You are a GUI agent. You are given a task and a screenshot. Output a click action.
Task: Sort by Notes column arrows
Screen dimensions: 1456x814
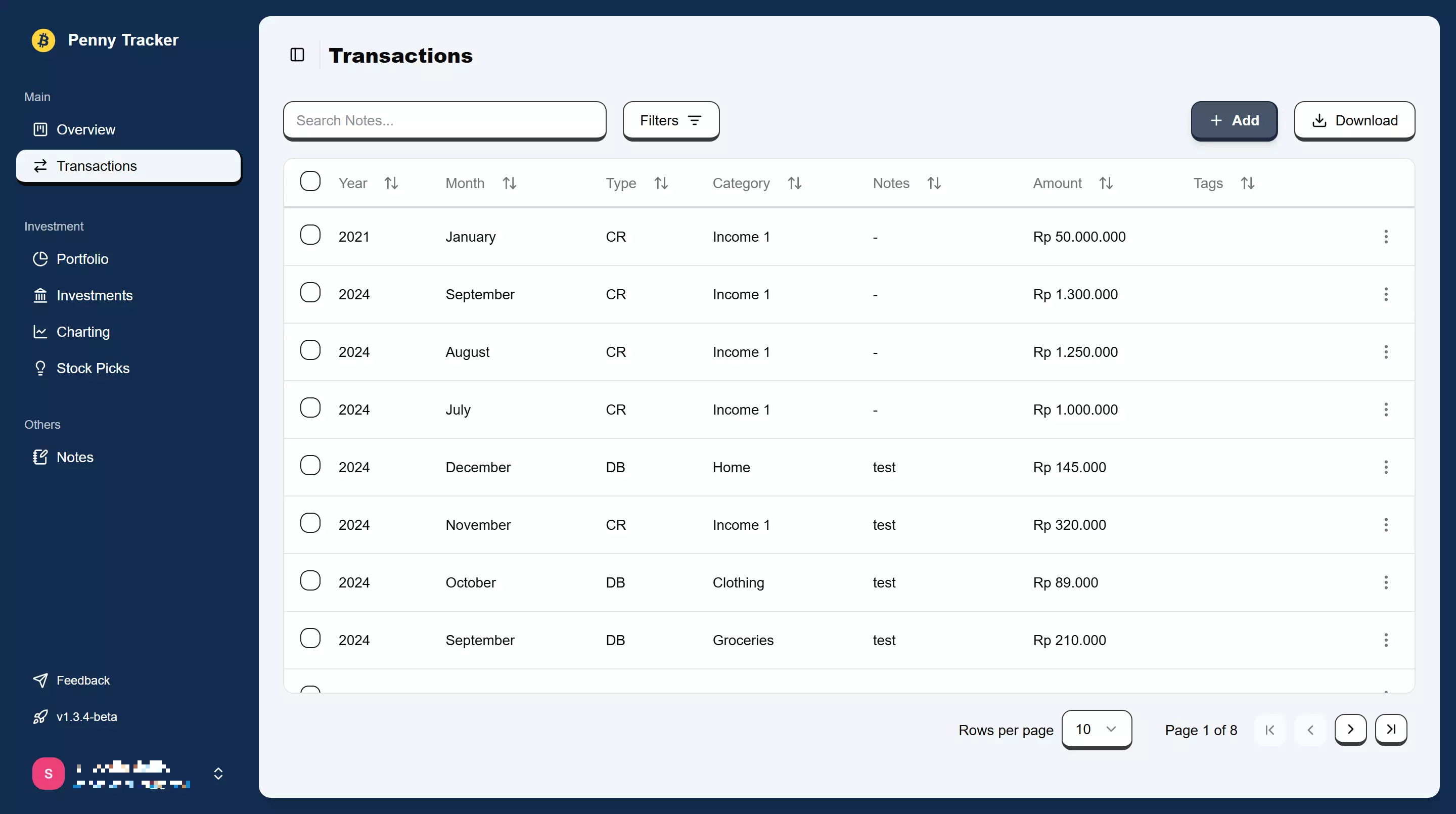[x=934, y=183]
